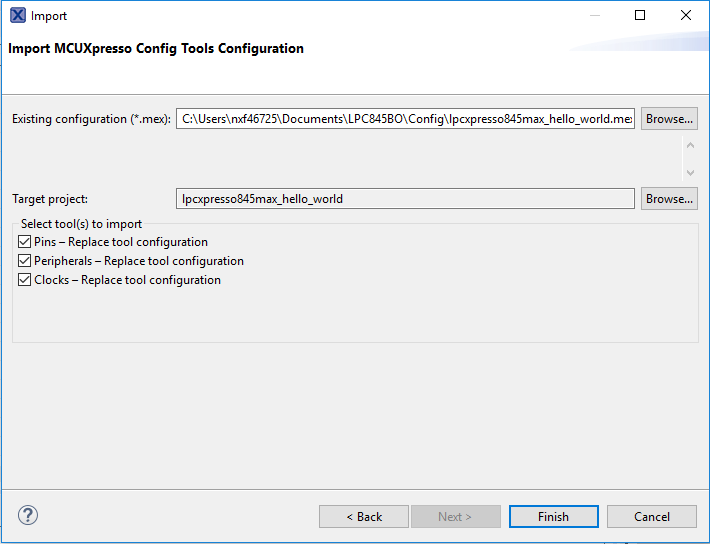Screen dimensions: 710x544
Task: Browse for existing .mex configuration file
Action: [x=669, y=119]
